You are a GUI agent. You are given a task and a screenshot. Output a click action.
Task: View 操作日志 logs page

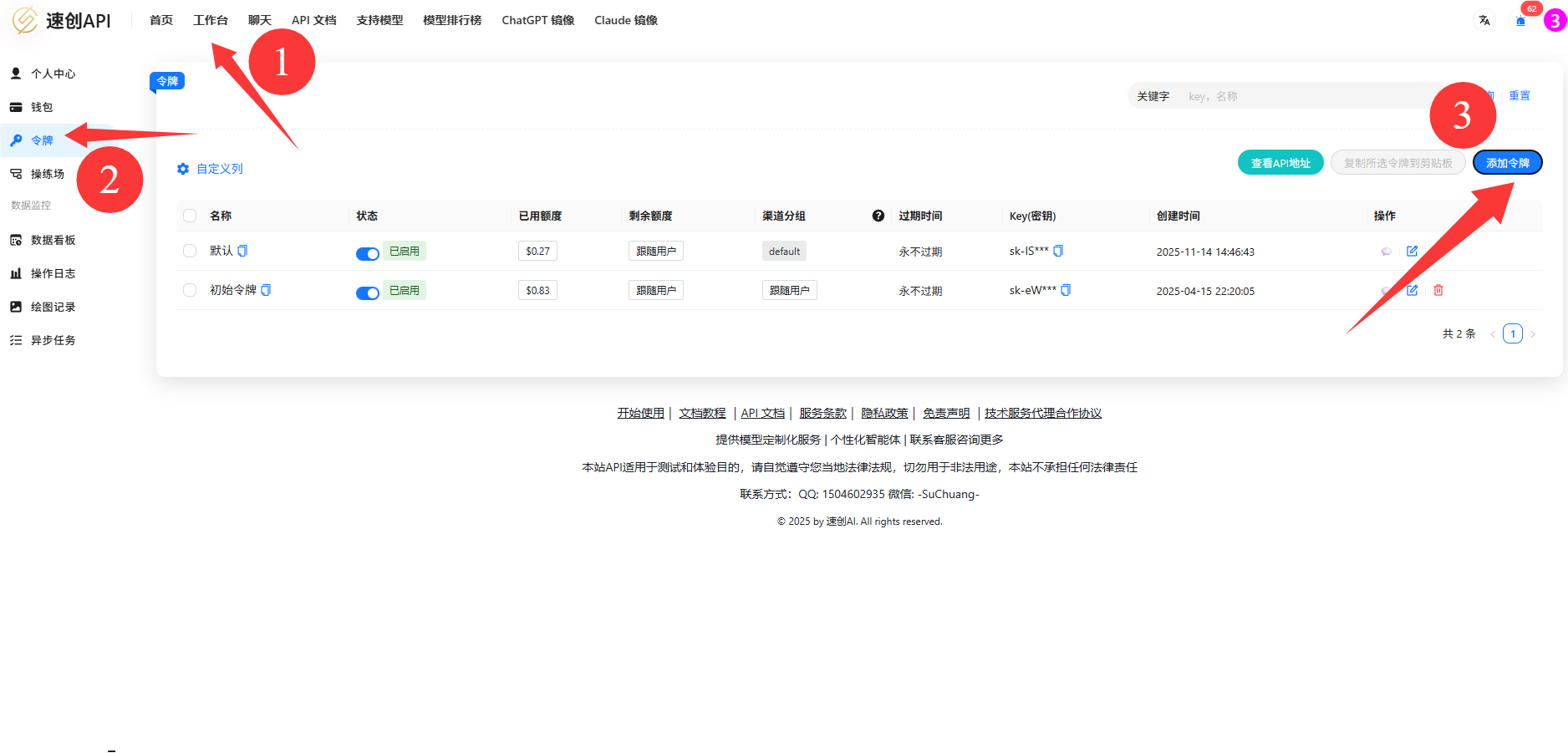coord(52,273)
